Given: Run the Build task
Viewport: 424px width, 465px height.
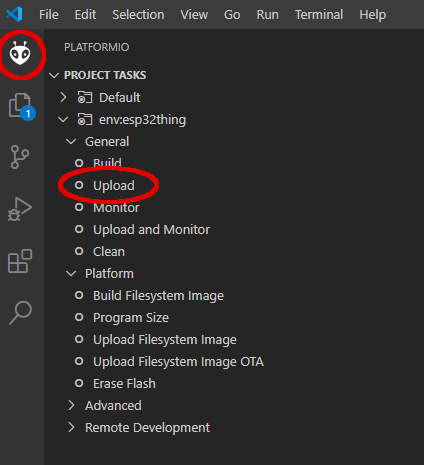Looking at the screenshot, I should (107, 163).
